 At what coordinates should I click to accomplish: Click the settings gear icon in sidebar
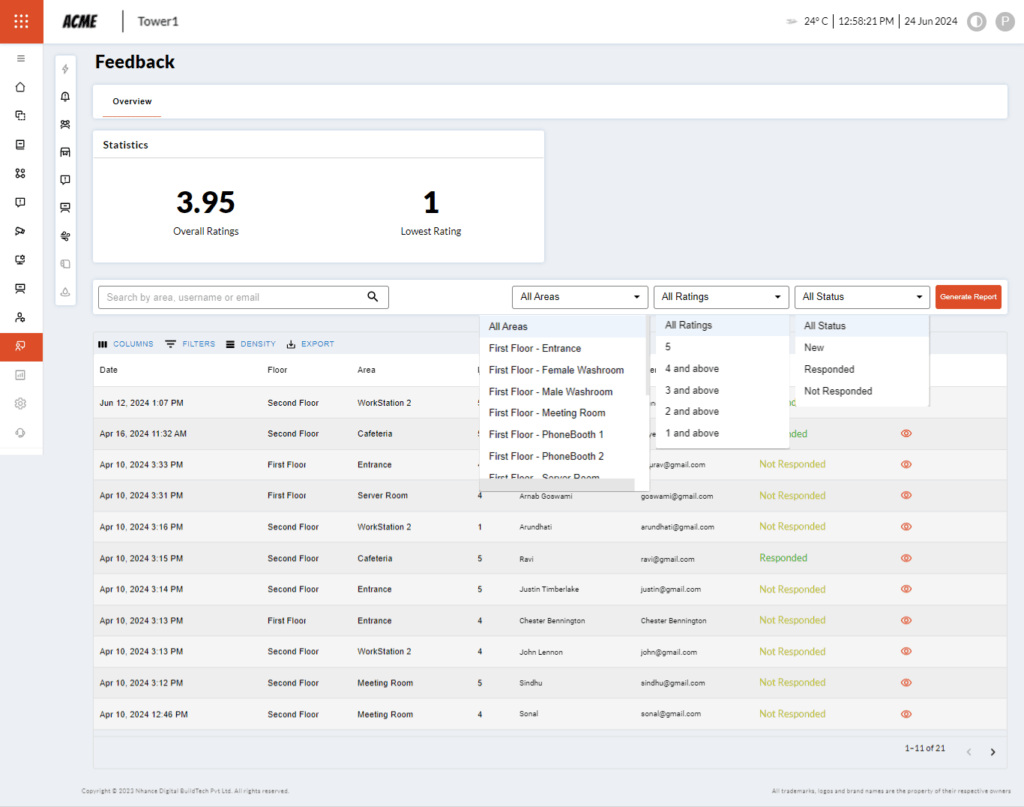click(x=20, y=404)
